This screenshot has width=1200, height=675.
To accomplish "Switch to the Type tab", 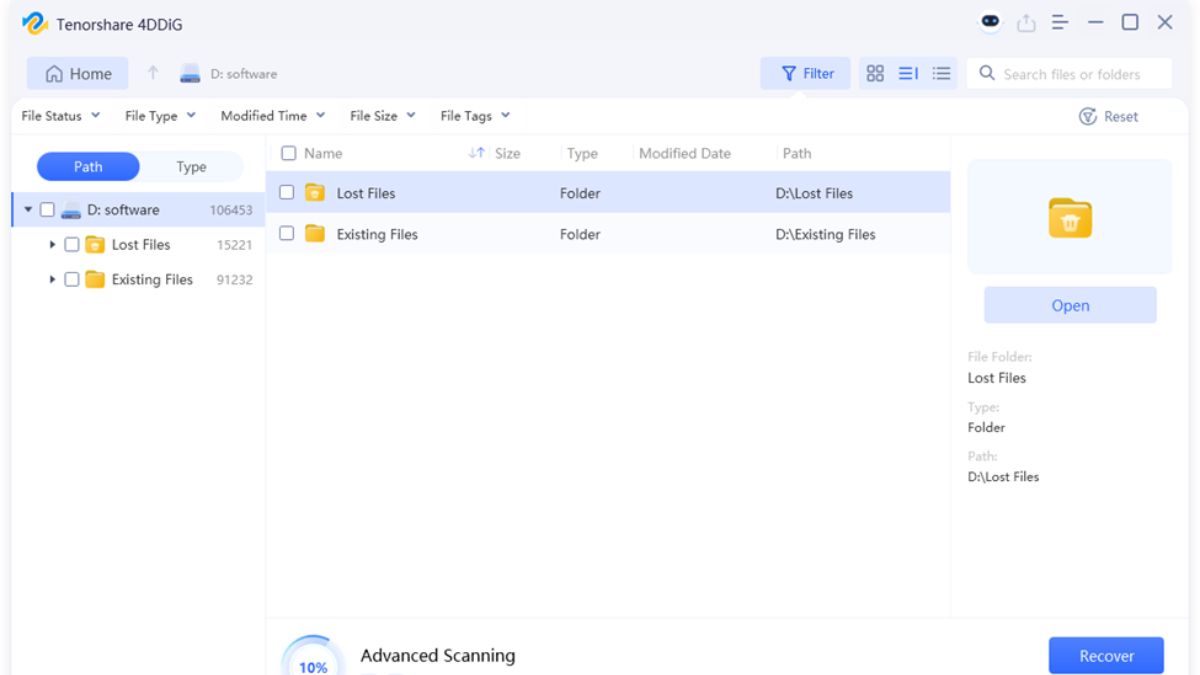I will tap(191, 167).
